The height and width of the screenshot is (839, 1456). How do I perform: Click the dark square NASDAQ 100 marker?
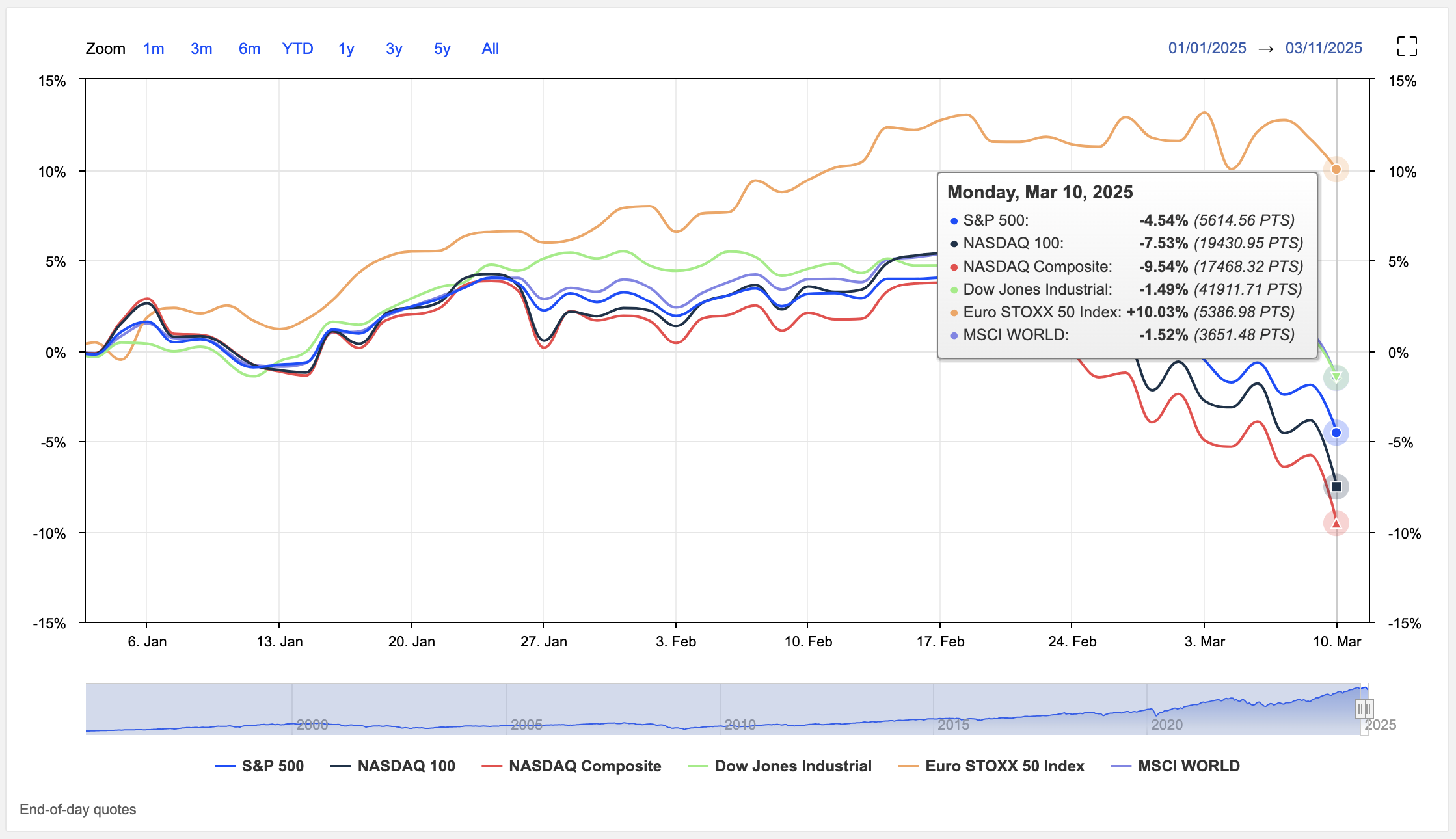pos(1336,486)
